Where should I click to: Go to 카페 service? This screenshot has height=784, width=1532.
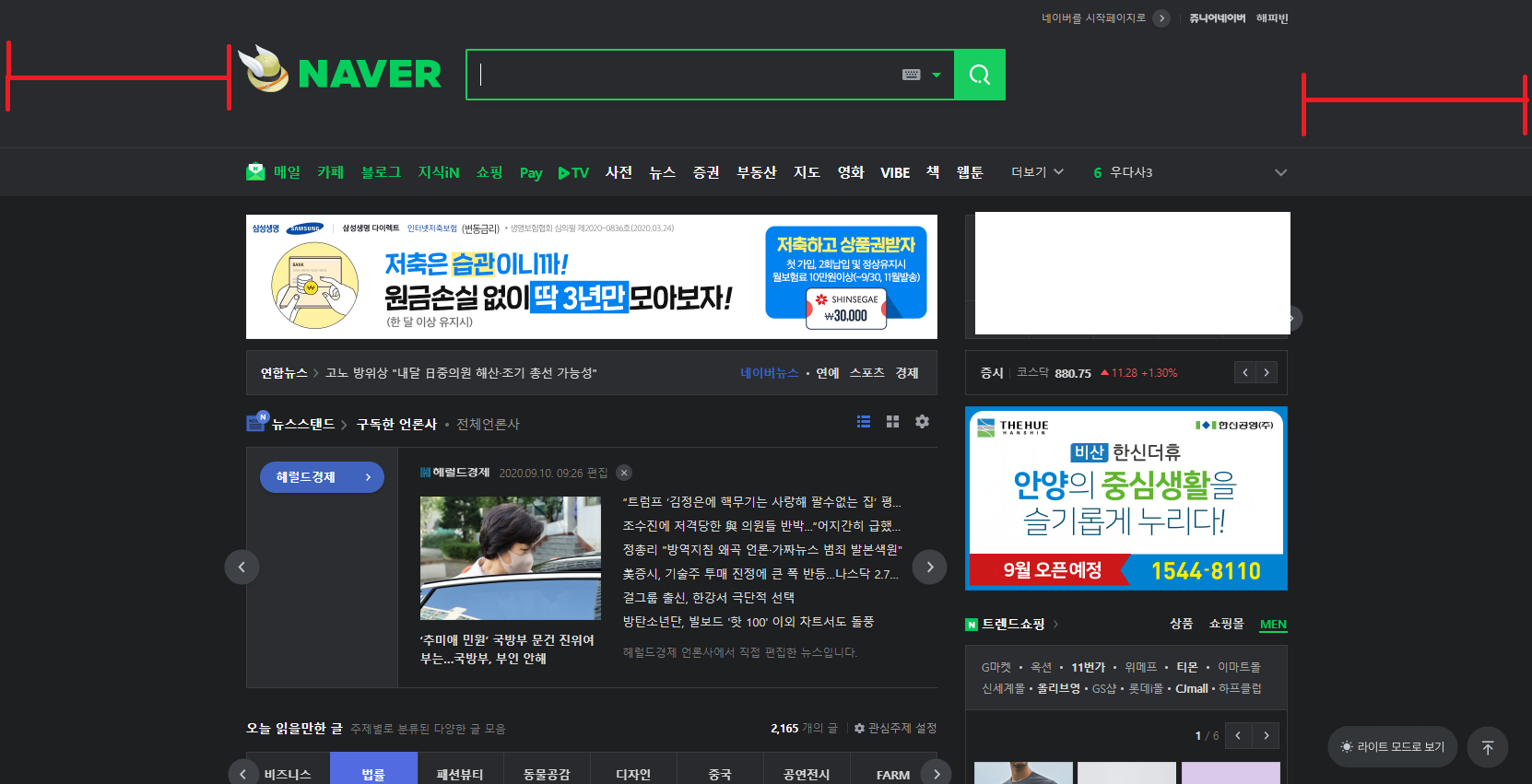(x=330, y=172)
